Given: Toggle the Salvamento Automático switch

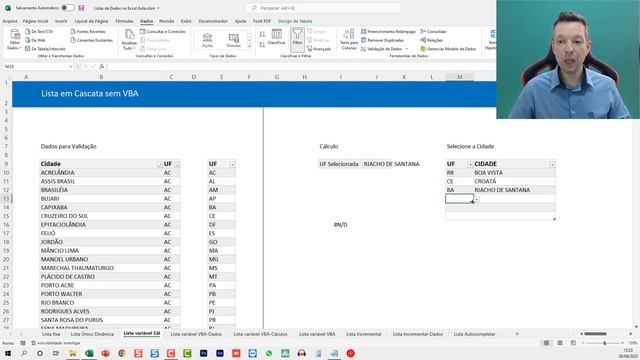Looking at the screenshot, I should click(x=67, y=8).
